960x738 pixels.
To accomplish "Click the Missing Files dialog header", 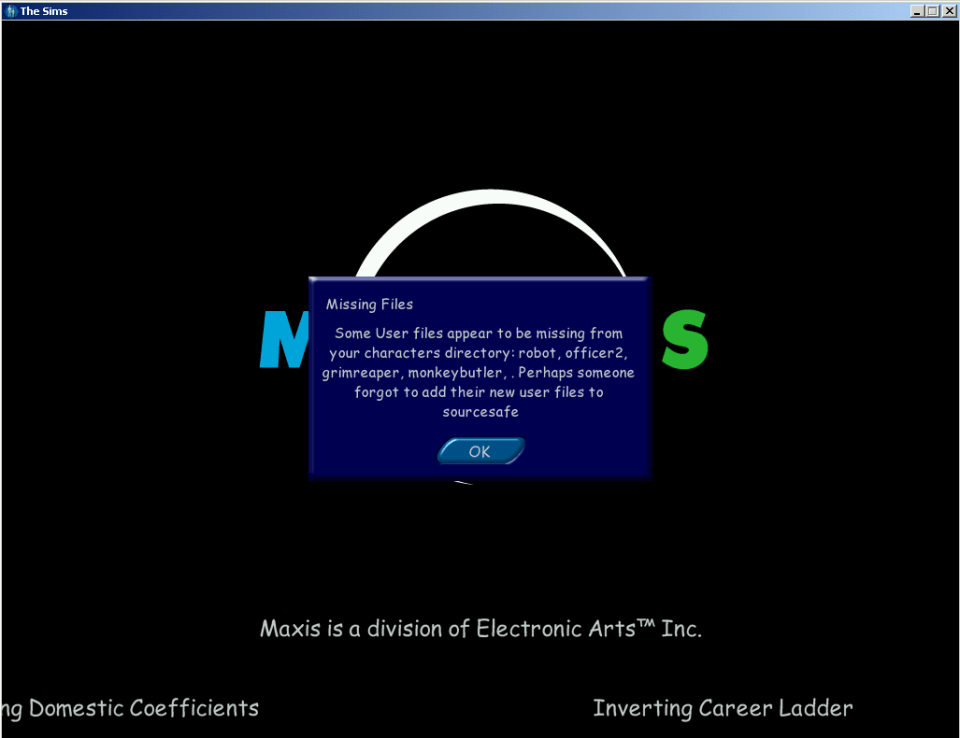I will tap(369, 303).
